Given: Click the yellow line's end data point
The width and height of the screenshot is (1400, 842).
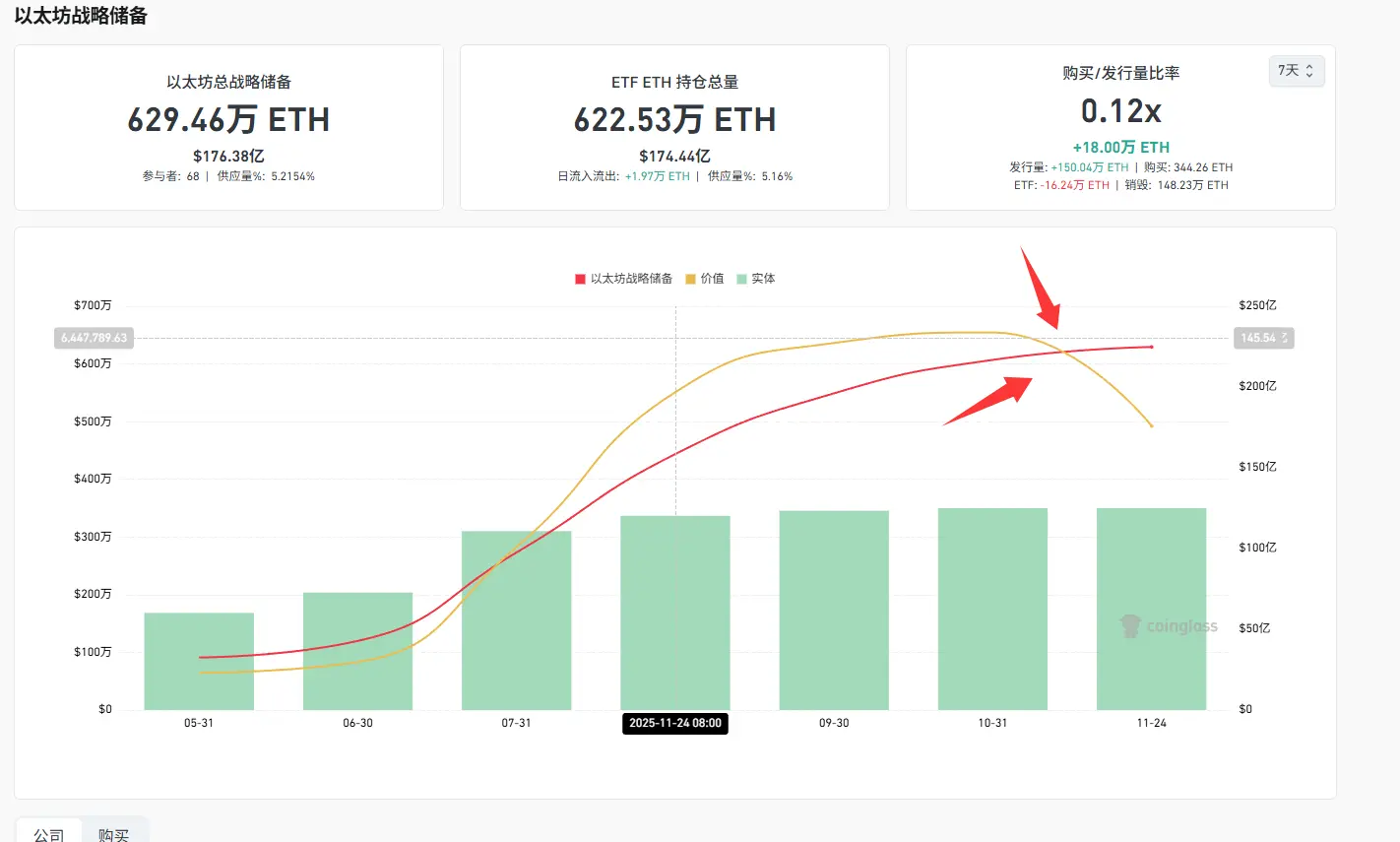Looking at the screenshot, I should click(x=1152, y=425).
